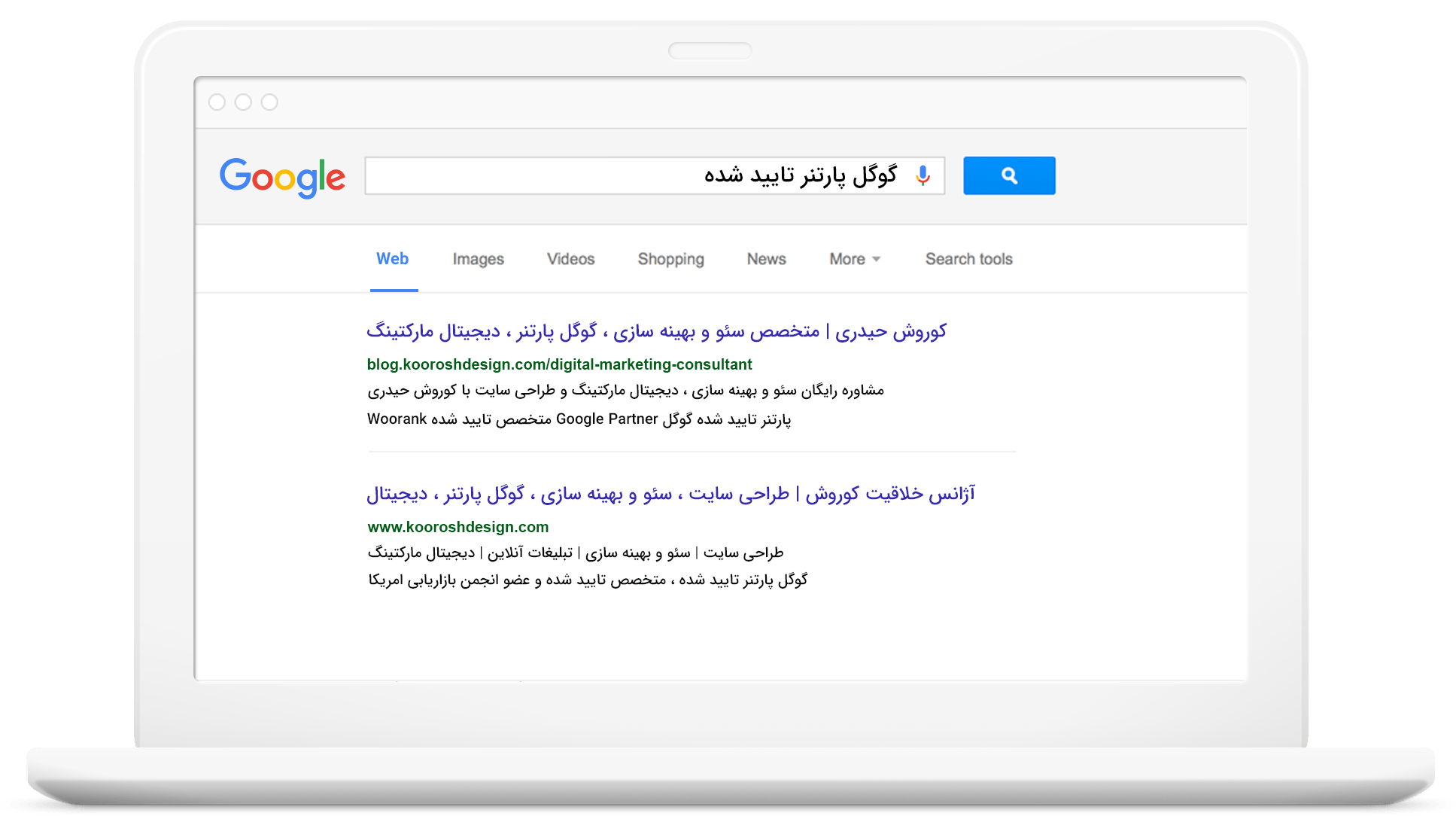
Task: Click the first window control circle
Action: [x=217, y=102]
